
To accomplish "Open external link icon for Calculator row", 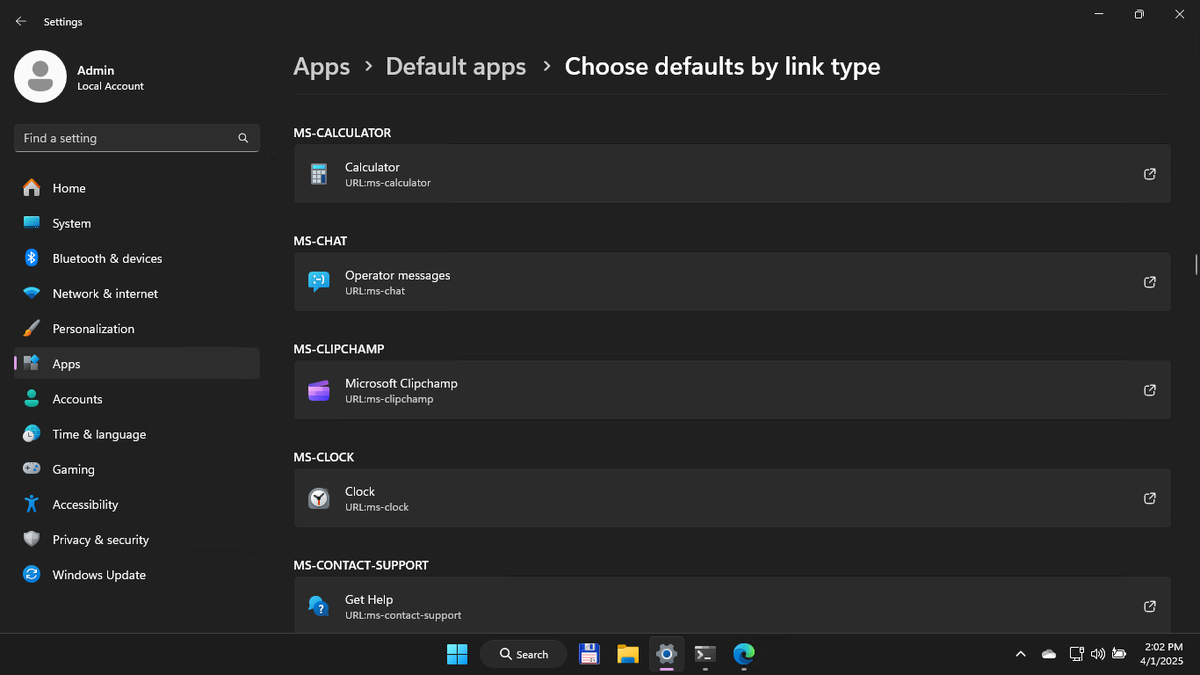I will (x=1150, y=174).
